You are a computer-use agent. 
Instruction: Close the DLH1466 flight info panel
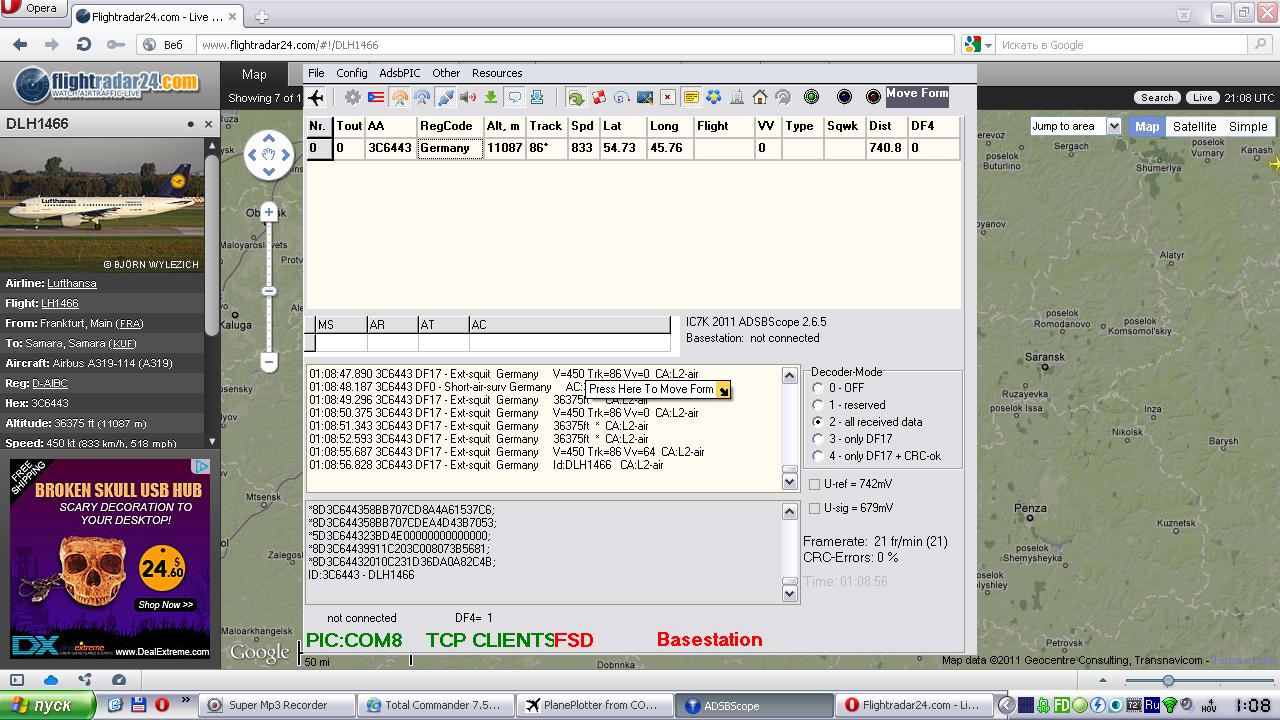[x=209, y=124]
